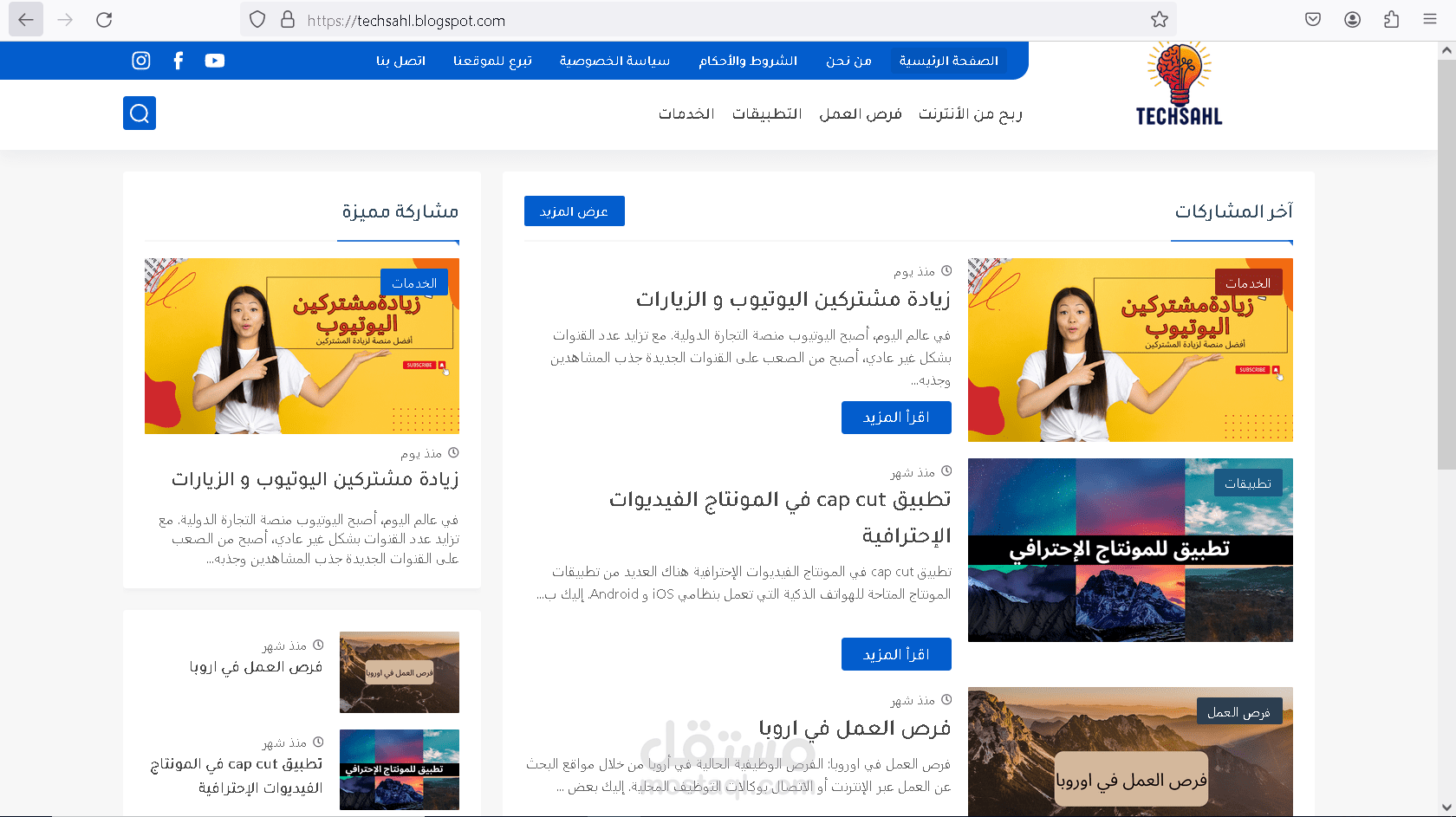Click the عرض المزيد button
The image size is (1456, 817).
[575, 211]
